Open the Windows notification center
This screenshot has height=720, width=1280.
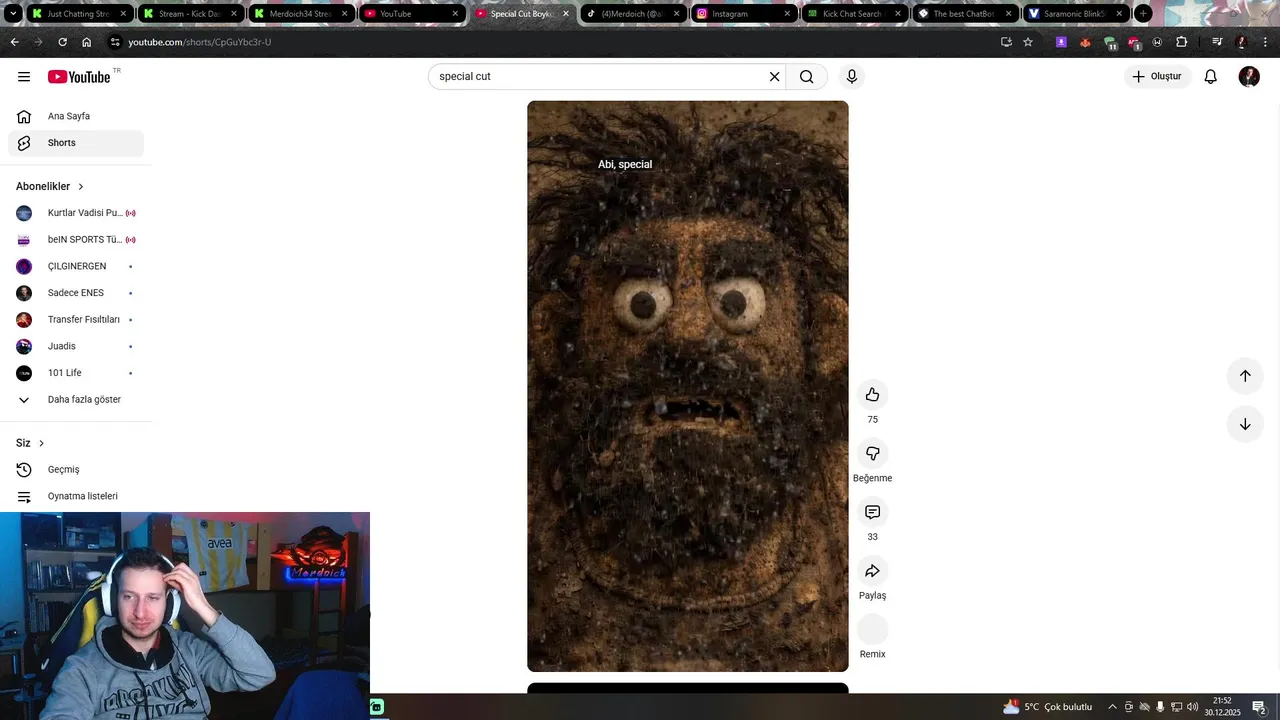[x=1260, y=707]
